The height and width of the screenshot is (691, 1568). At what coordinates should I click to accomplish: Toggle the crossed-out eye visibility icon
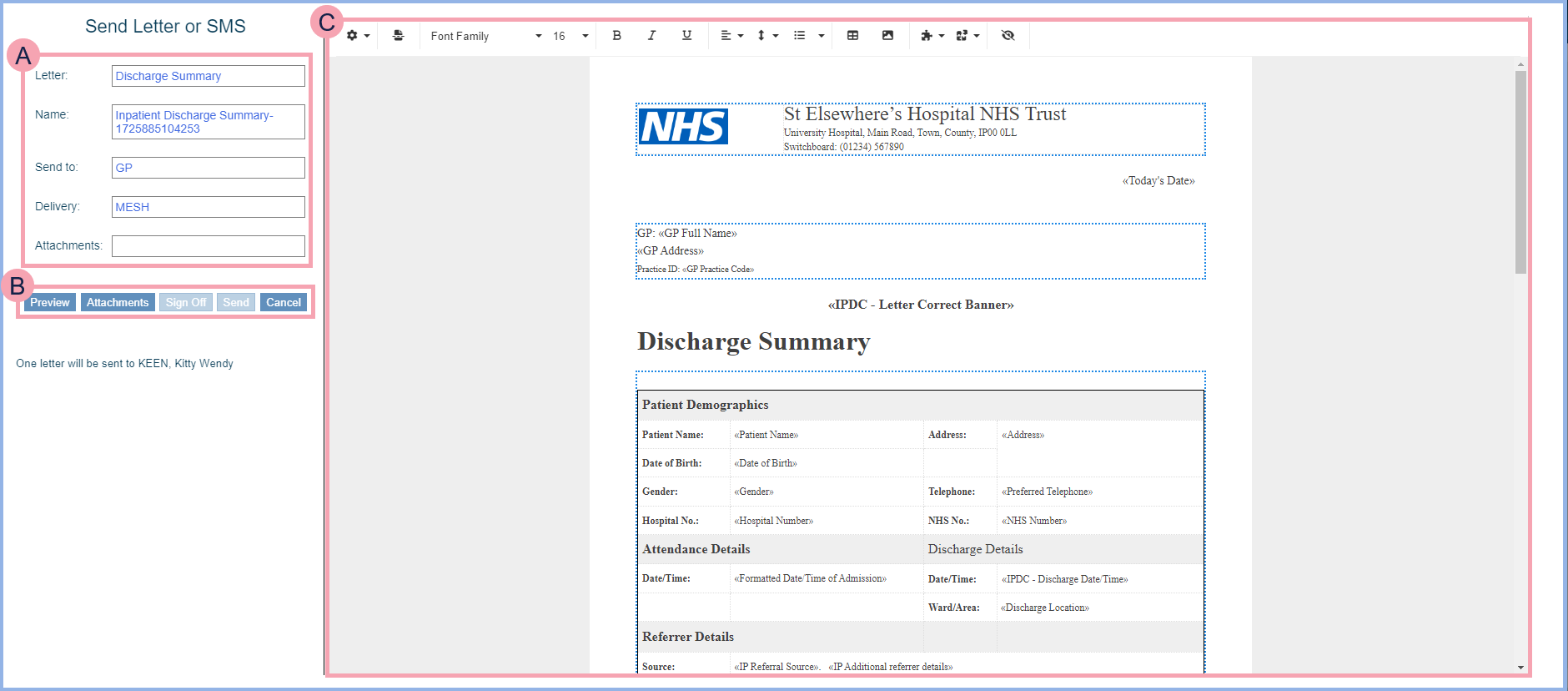[1008, 36]
